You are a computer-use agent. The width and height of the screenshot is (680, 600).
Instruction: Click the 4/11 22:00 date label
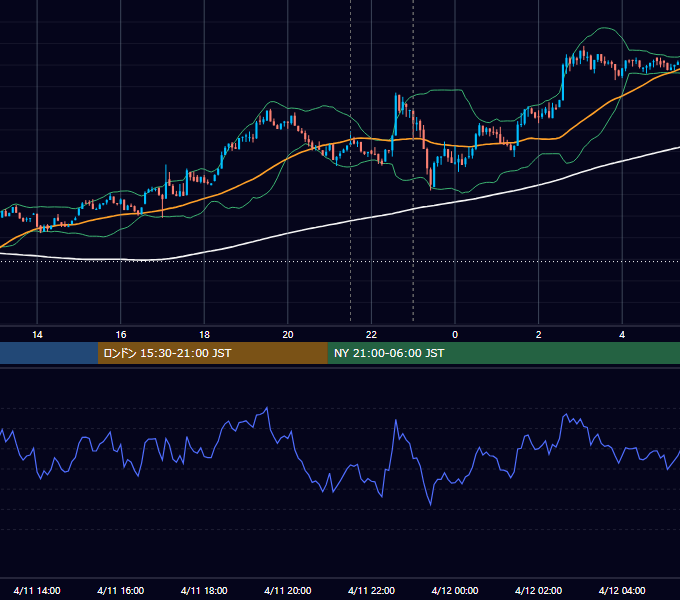pos(371,590)
